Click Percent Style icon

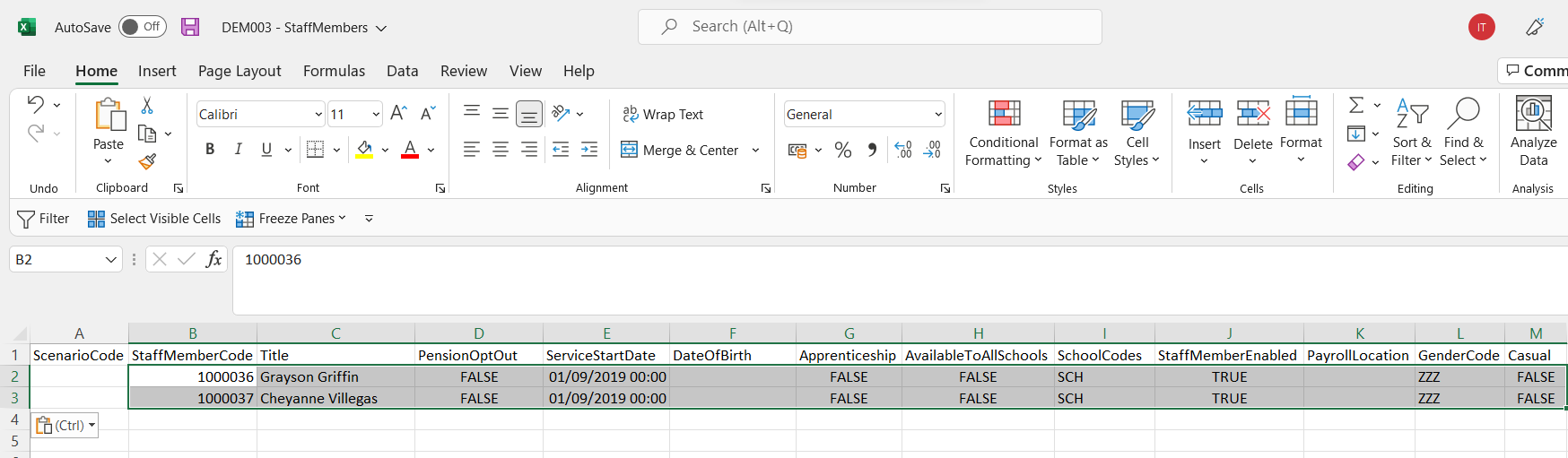tap(843, 151)
